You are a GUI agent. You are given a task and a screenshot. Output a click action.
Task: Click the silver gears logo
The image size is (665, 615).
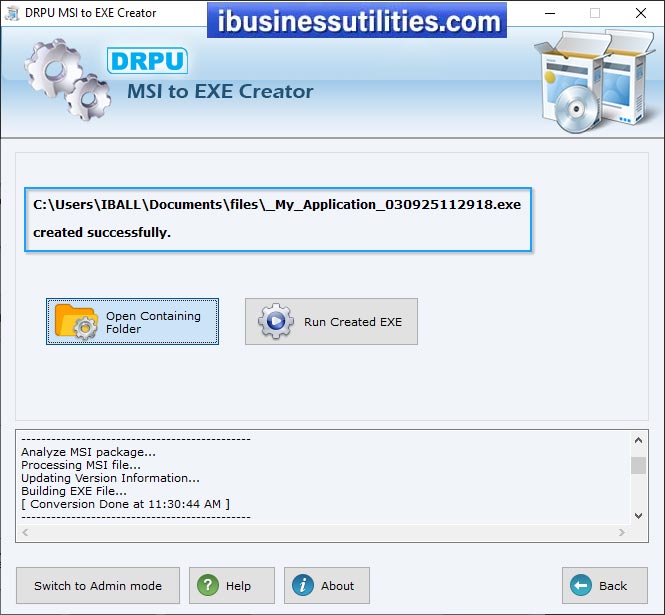[67, 79]
